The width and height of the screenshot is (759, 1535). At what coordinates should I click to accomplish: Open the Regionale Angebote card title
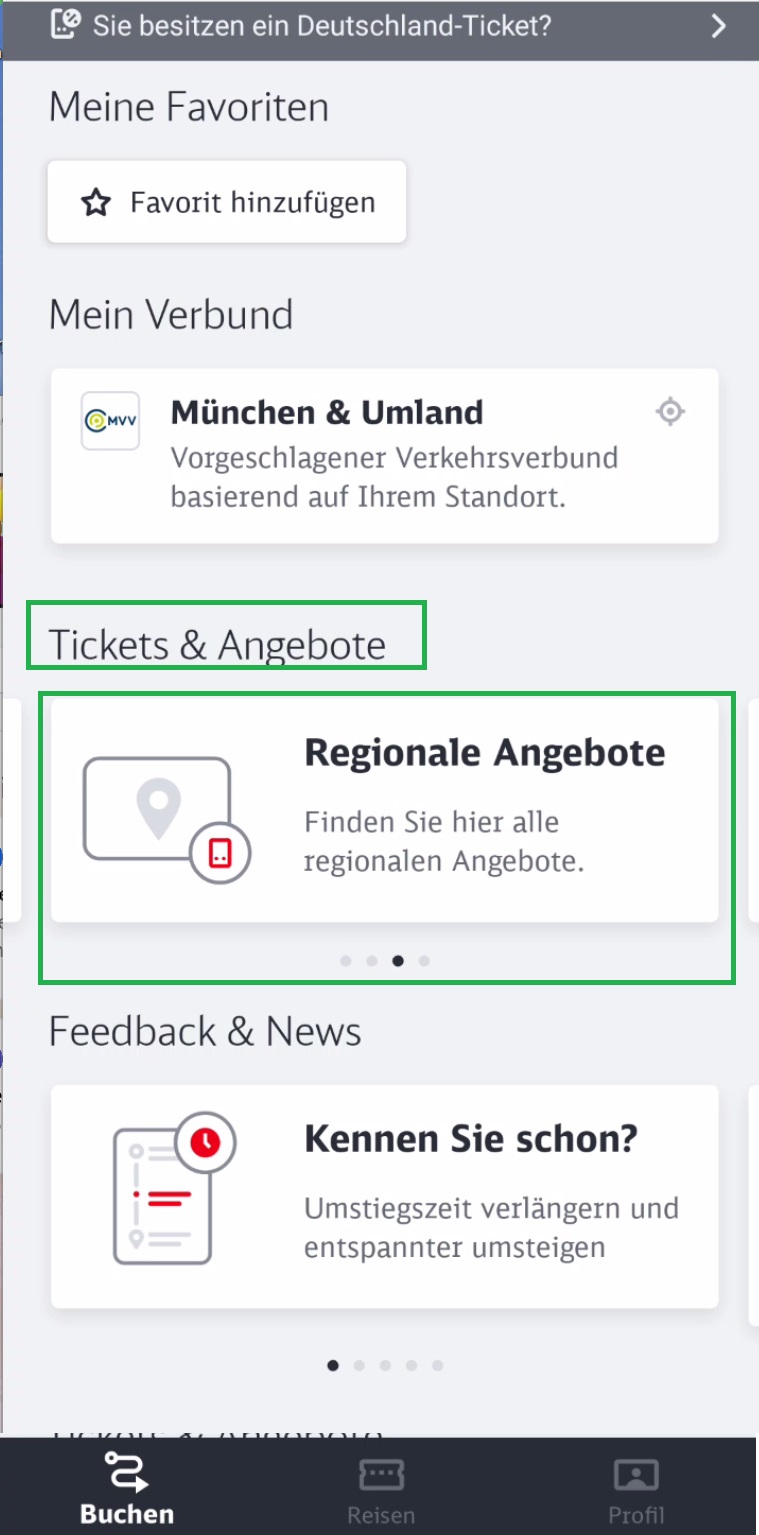point(485,752)
